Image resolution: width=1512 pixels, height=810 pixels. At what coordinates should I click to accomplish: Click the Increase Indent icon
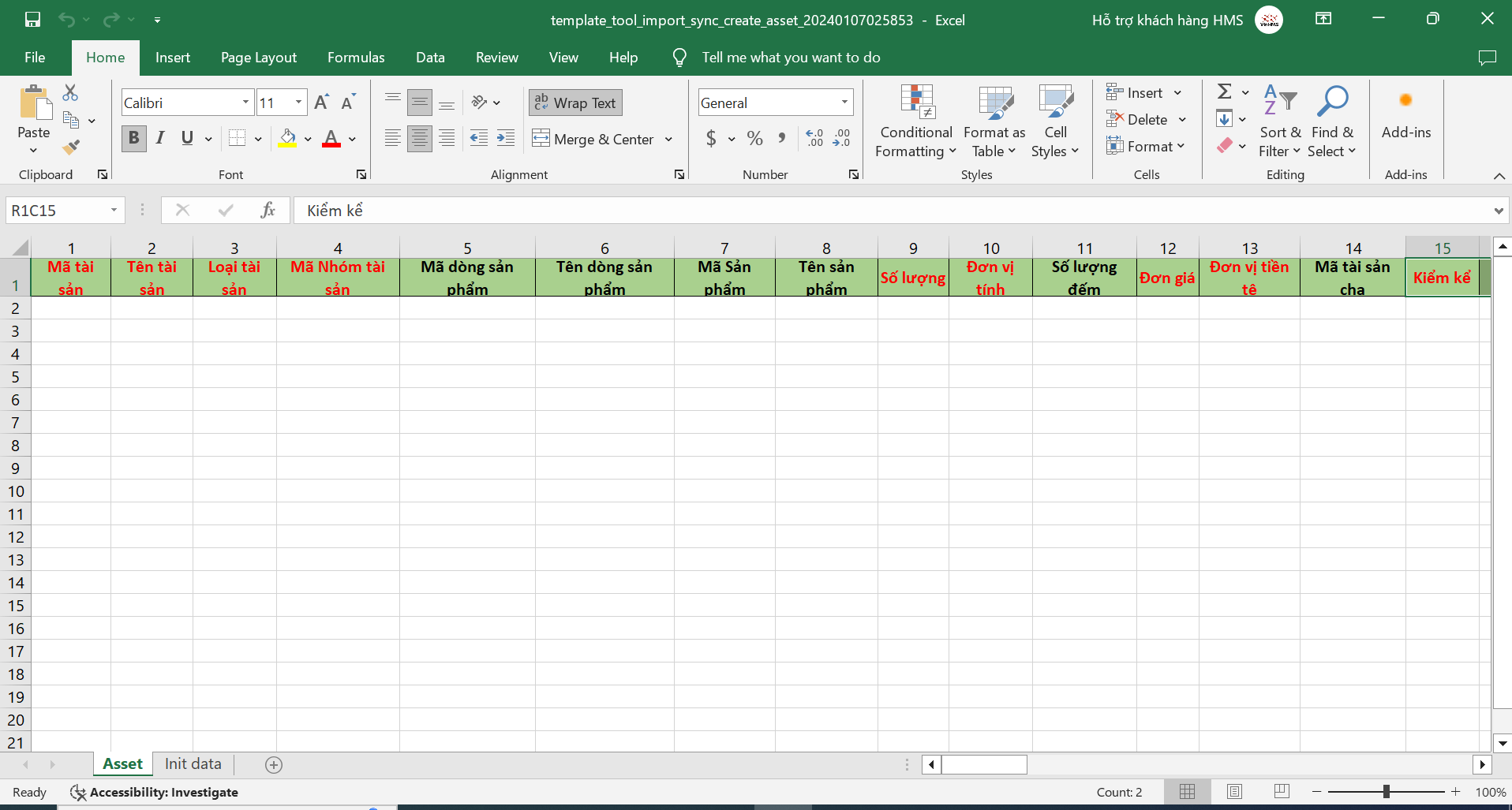pyautogui.click(x=506, y=139)
